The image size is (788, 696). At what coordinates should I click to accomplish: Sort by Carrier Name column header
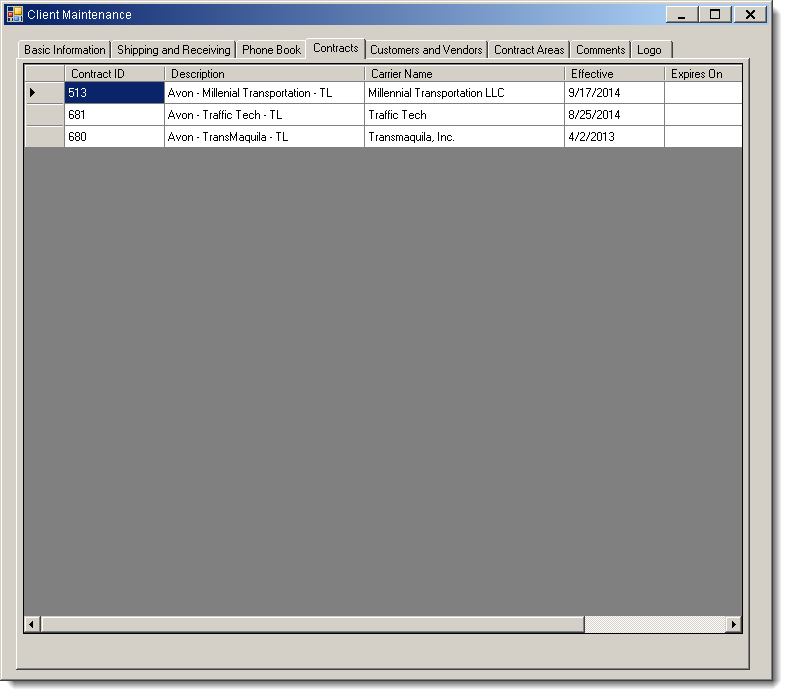pyautogui.click(x=464, y=74)
